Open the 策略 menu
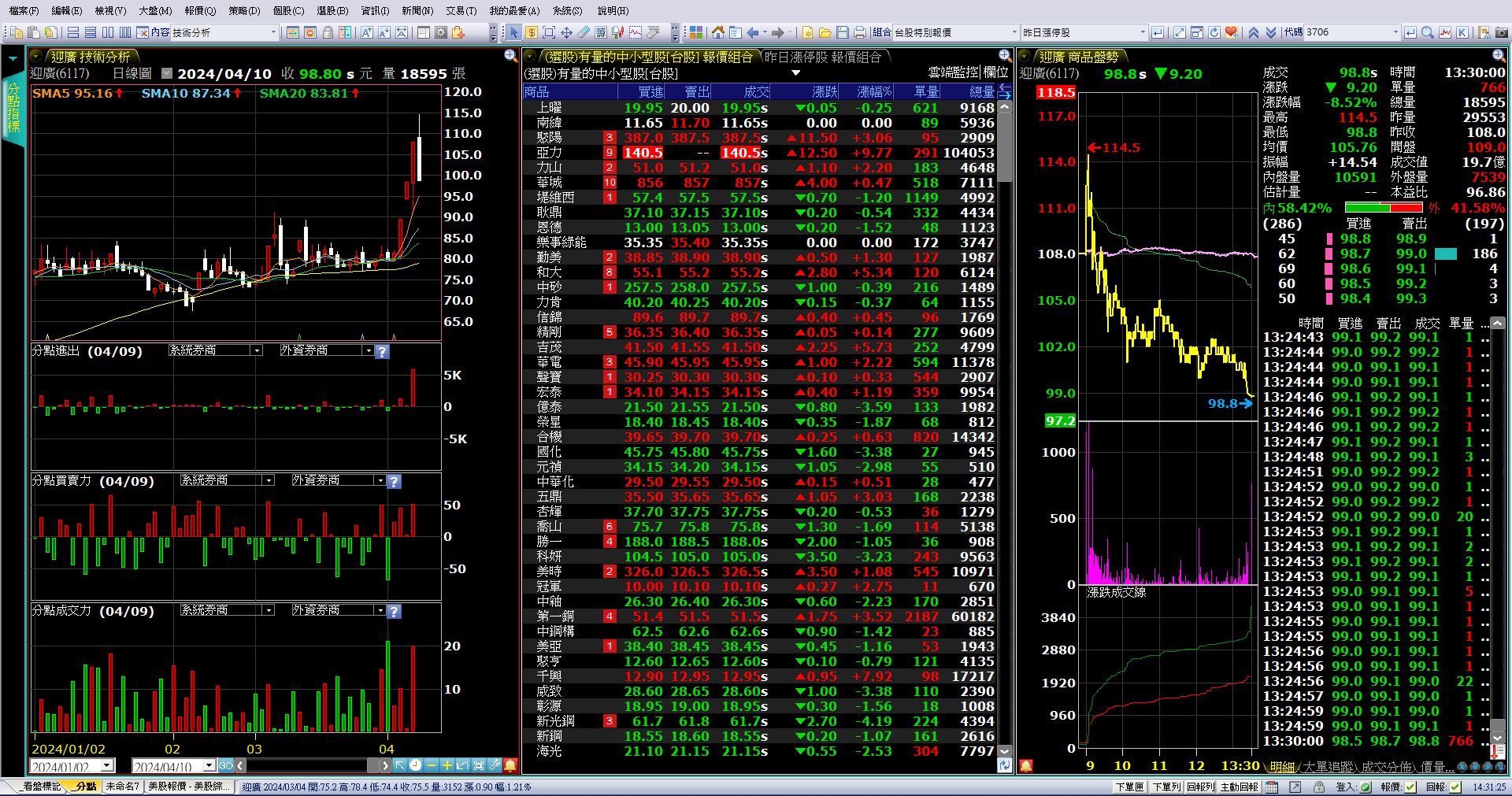This screenshot has width=1512, height=796. pos(243,10)
